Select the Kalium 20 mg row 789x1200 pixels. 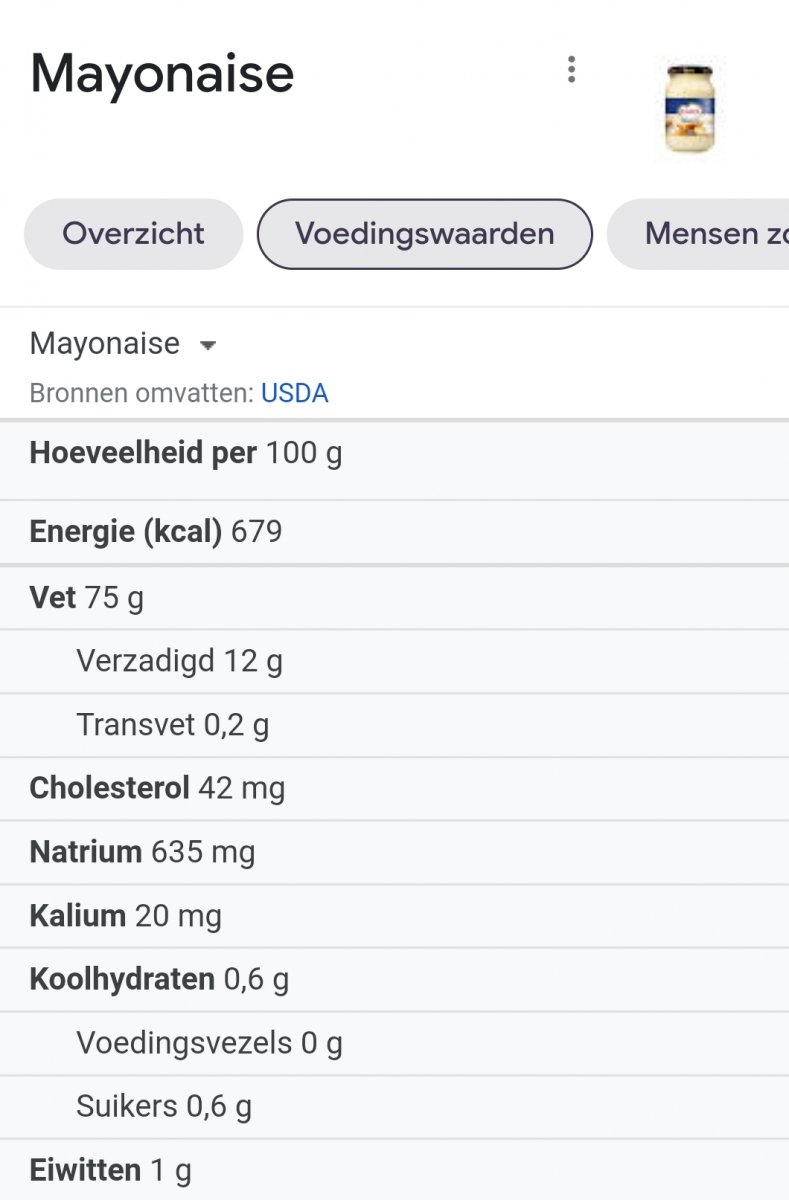(126, 916)
